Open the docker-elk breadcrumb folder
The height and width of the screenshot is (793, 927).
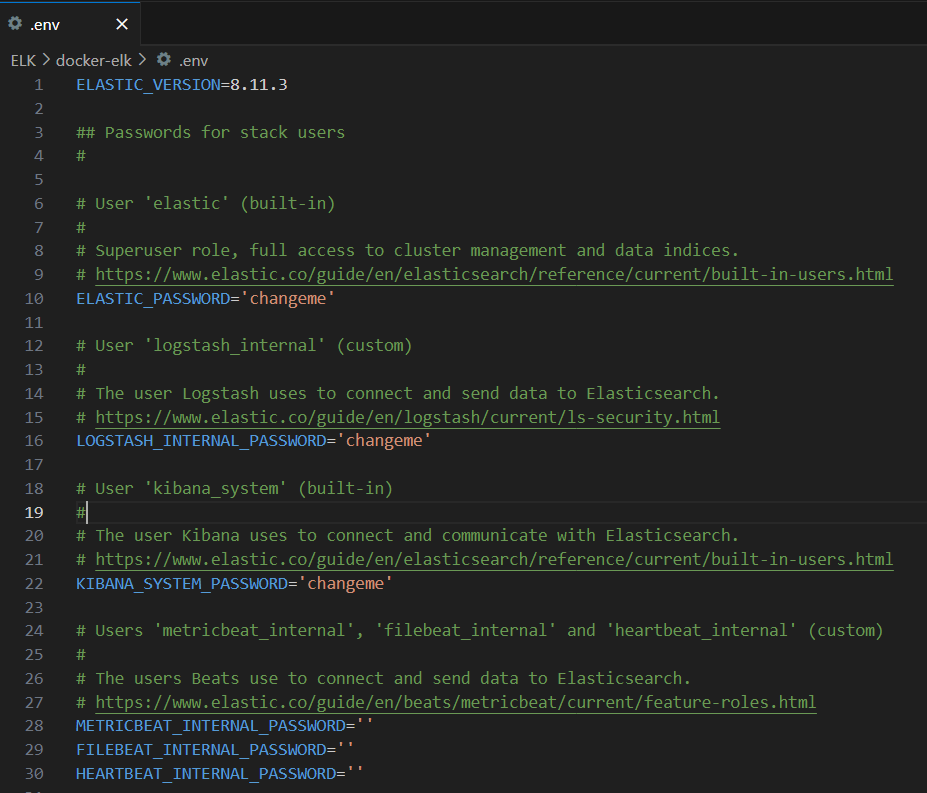(93, 60)
